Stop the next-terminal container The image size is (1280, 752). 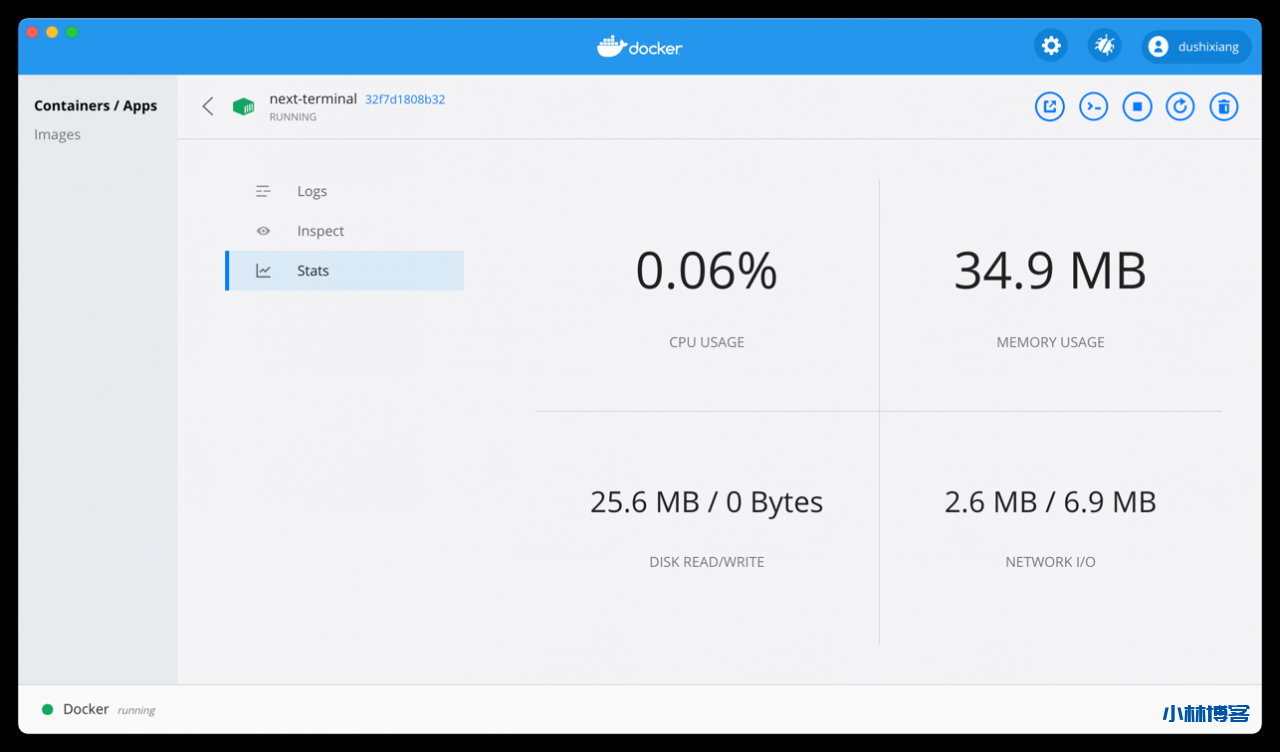[x=1137, y=106]
